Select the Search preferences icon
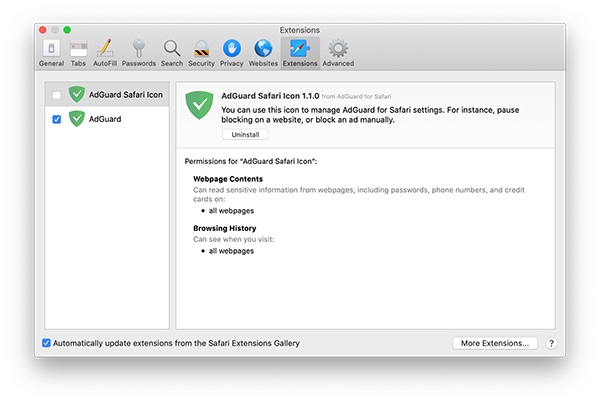Screen dimensions: 600x402 tap(172, 52)
